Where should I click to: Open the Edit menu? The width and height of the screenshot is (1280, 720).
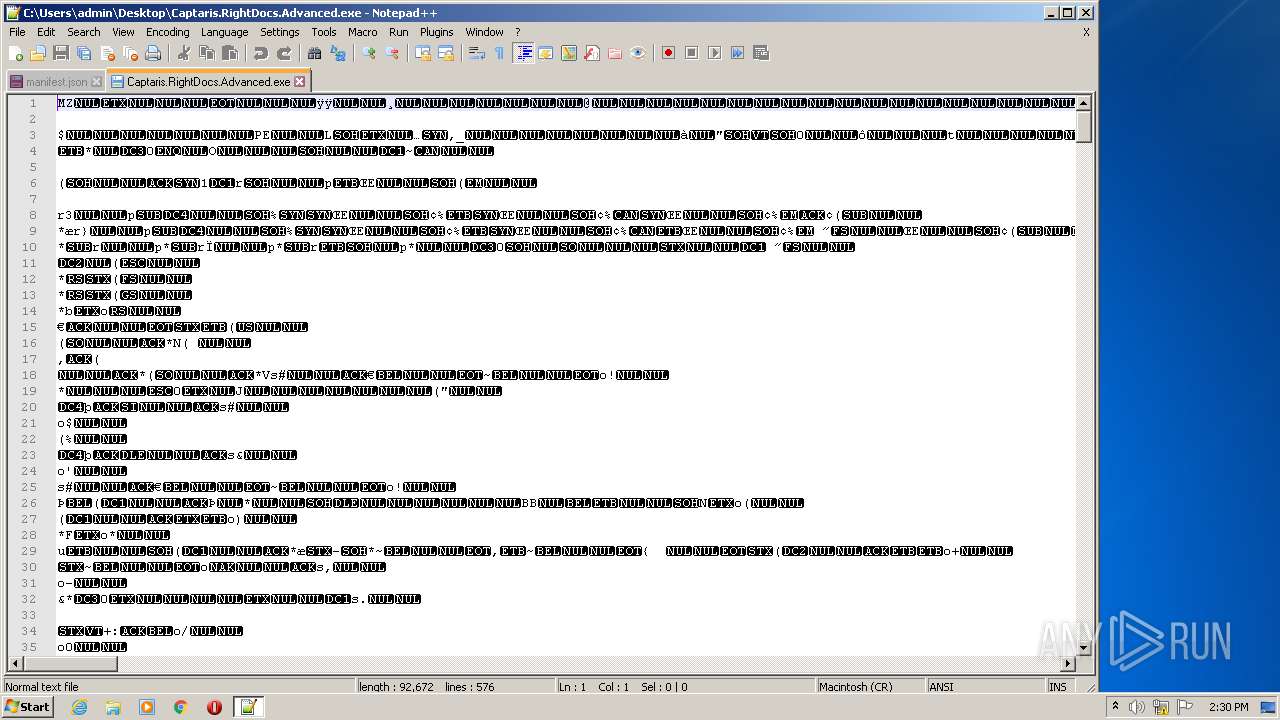pos(46,32)
